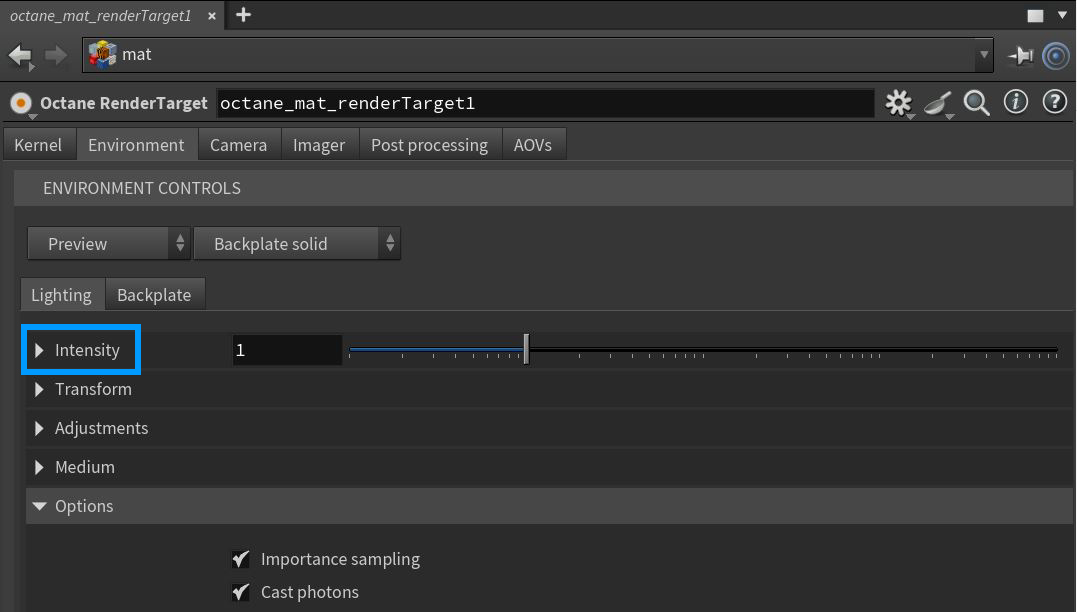1077x612 pixels.
Task: Add a new pane tab with plus
Action: pyautogui.click(x=243, y=15)
